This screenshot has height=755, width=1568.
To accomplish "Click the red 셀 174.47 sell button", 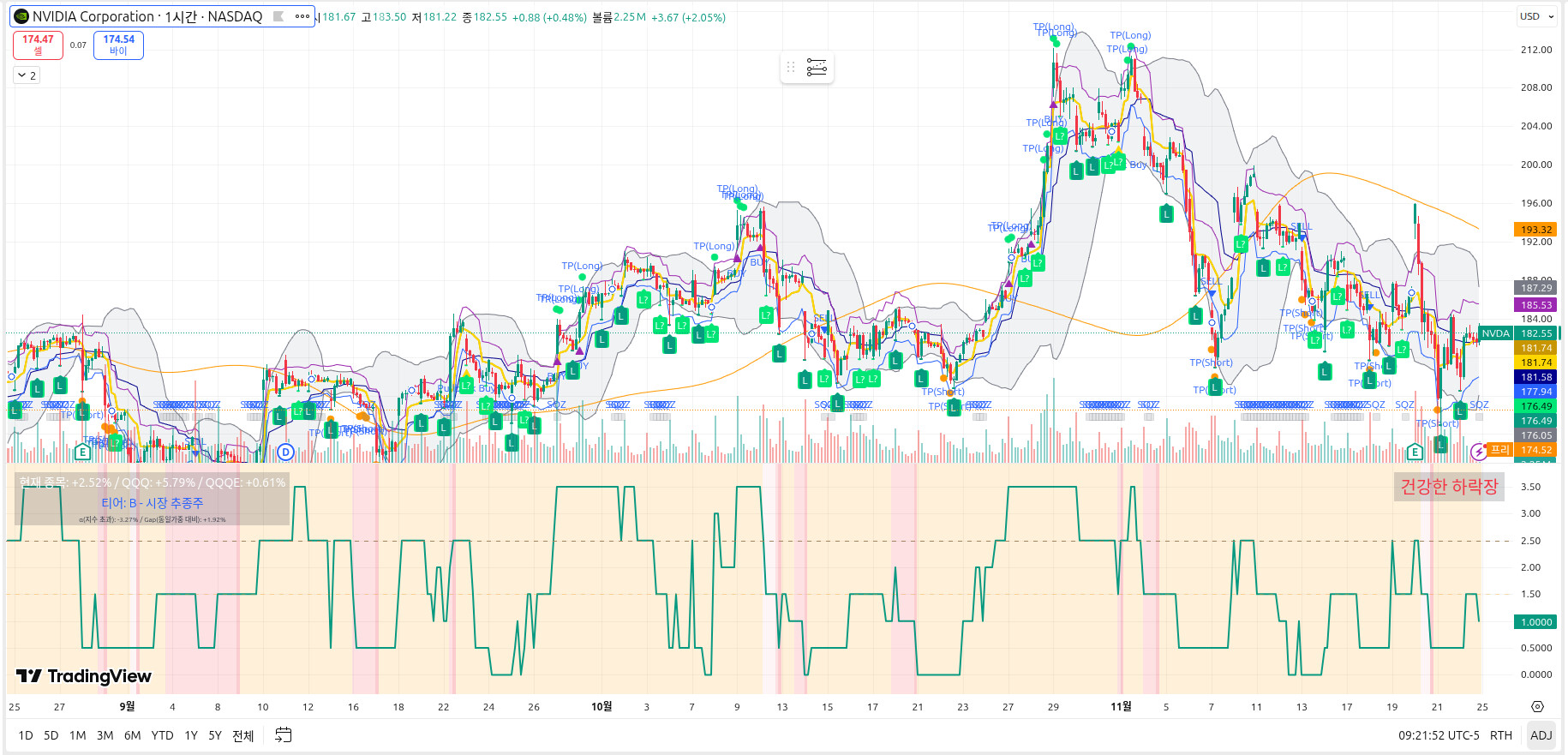I will [38, 45].
